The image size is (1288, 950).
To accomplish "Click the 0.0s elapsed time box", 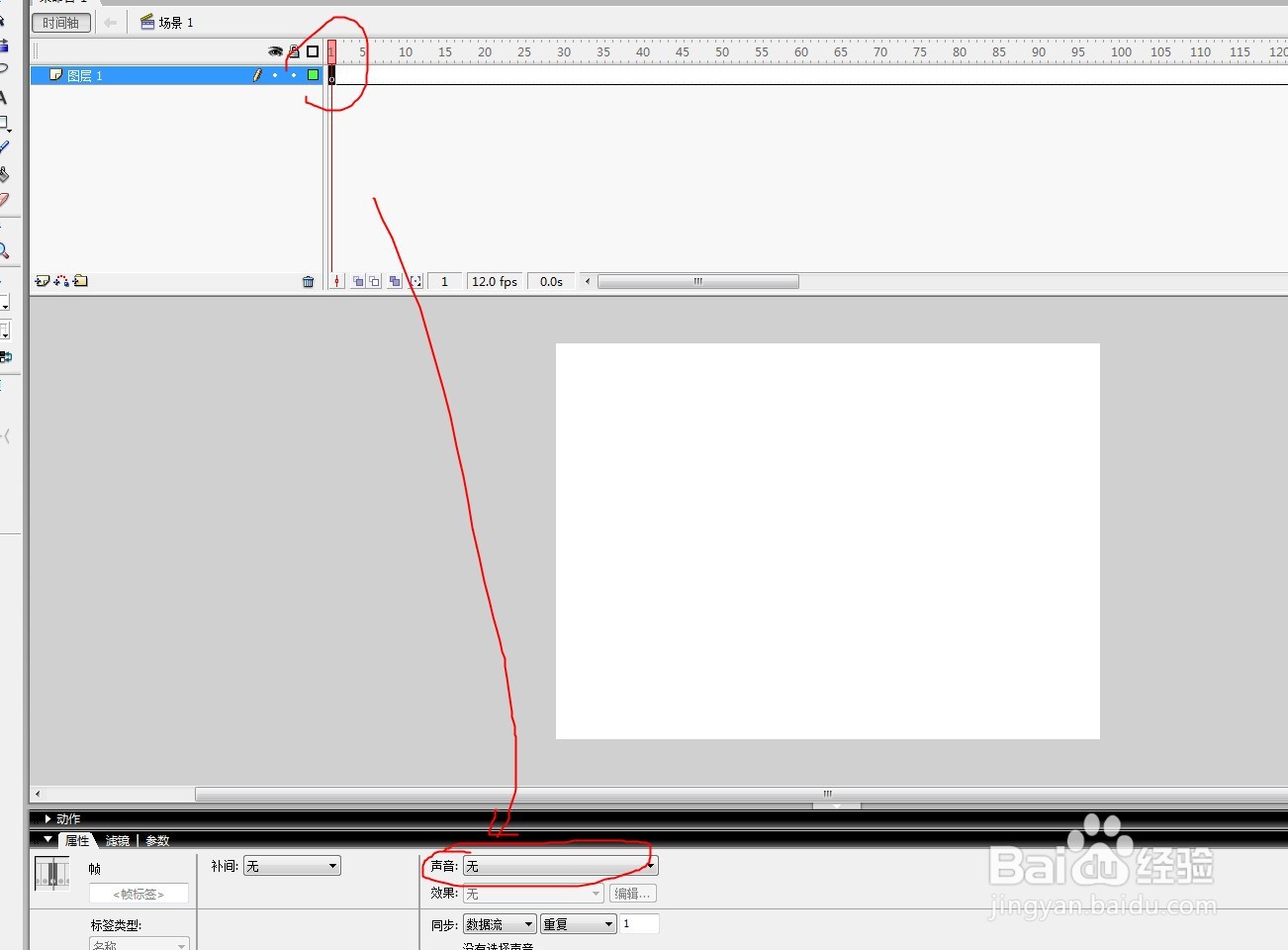I will click(551, 282).
